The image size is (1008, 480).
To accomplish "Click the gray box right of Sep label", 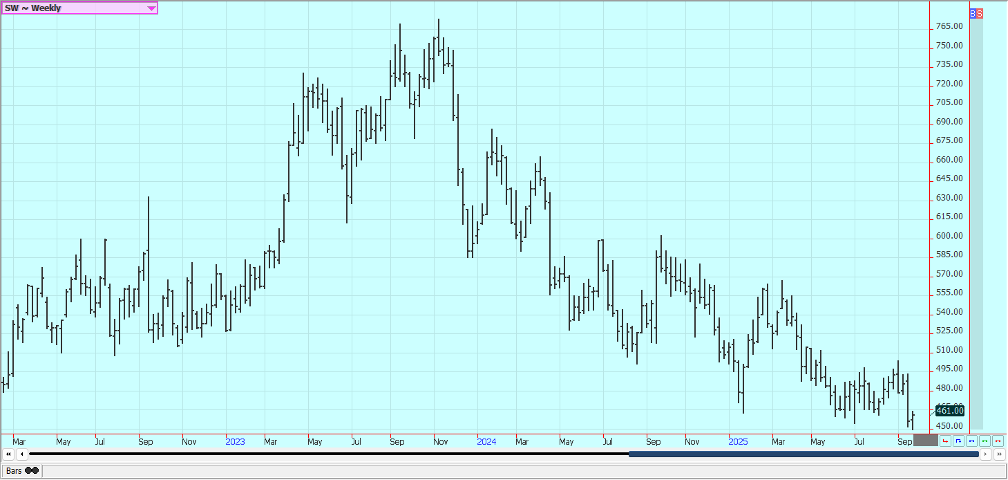I will click(926, 441).
